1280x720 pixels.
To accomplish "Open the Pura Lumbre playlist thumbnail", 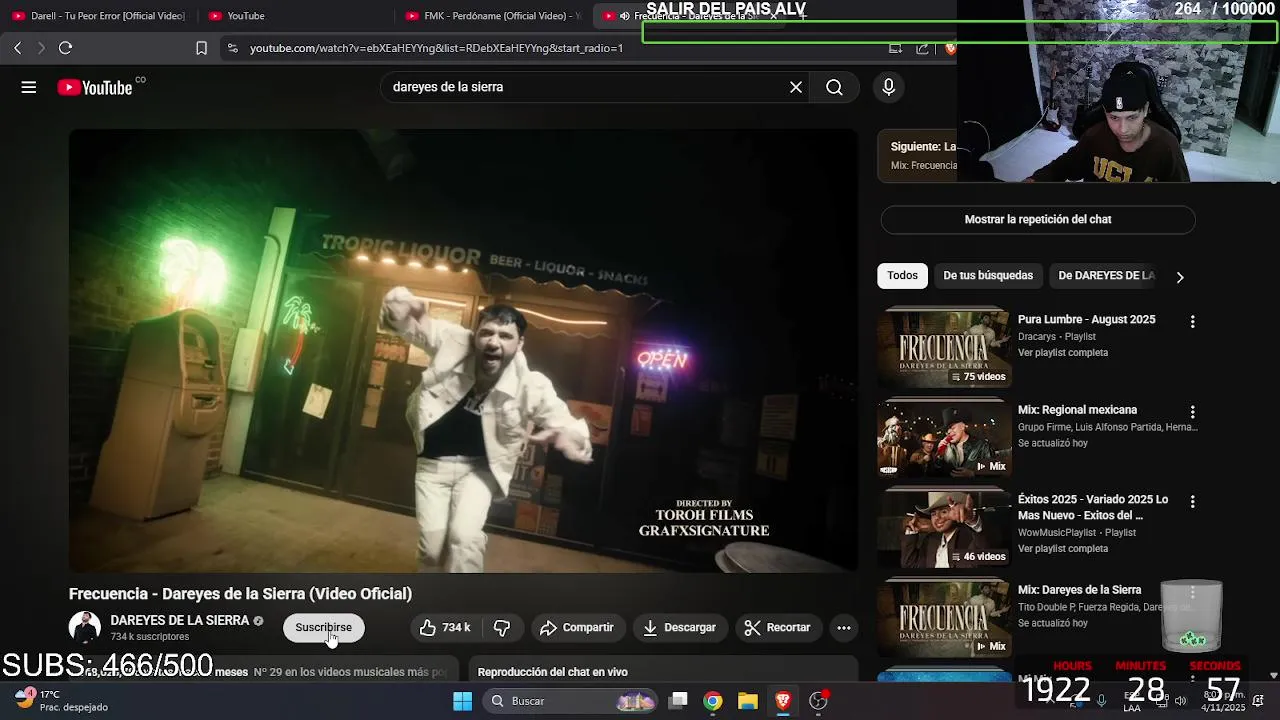I will (944, 349).
